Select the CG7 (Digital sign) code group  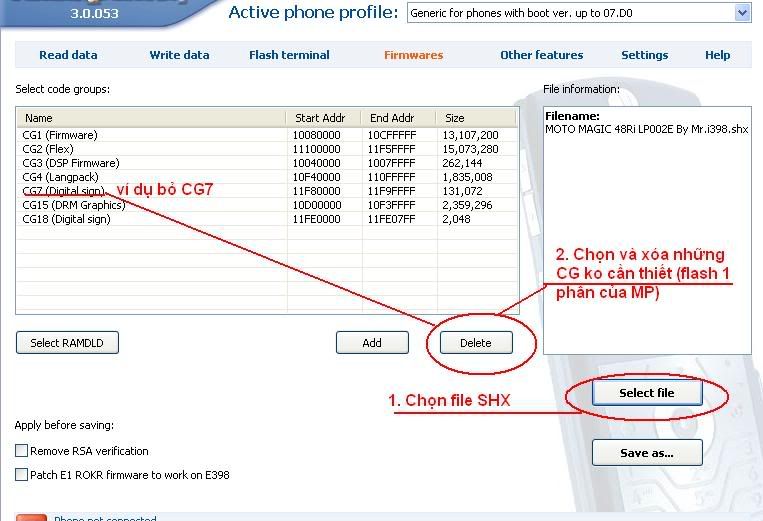pos(64,191)
